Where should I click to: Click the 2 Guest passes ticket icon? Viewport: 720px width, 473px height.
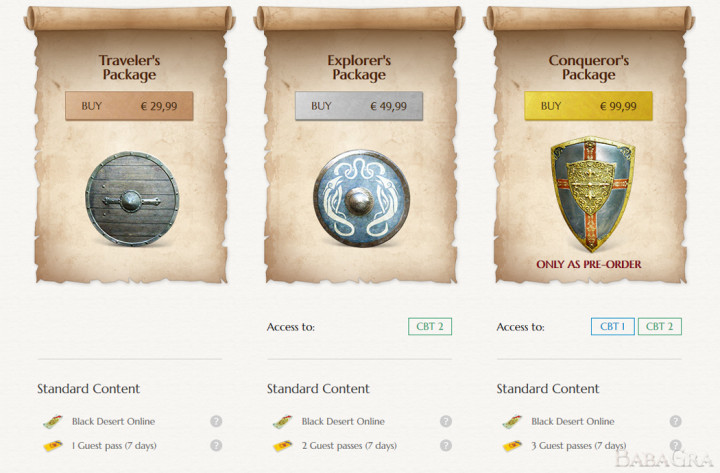[282, 445]
